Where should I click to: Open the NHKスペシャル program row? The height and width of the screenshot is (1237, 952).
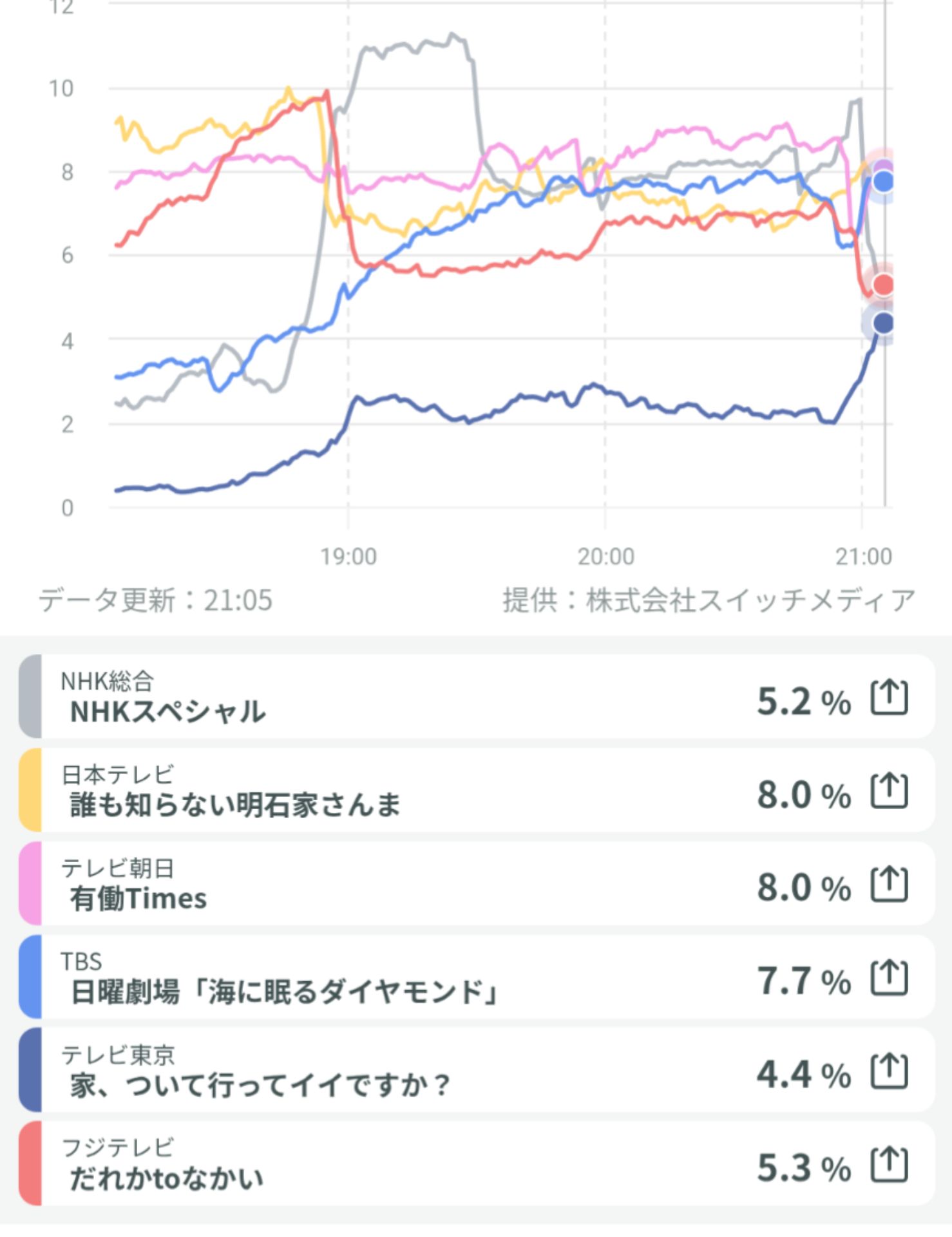tap(386, 696)
